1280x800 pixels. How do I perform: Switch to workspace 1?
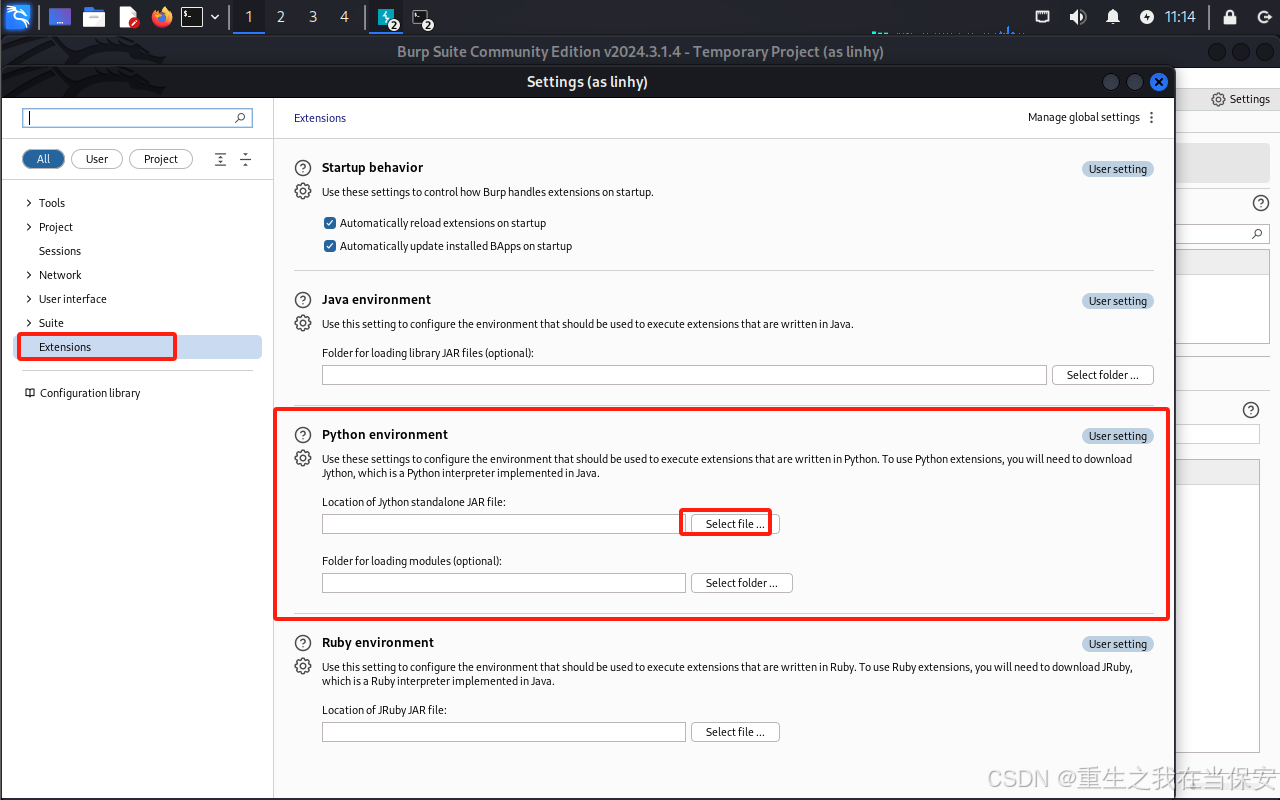pos(249,17)
